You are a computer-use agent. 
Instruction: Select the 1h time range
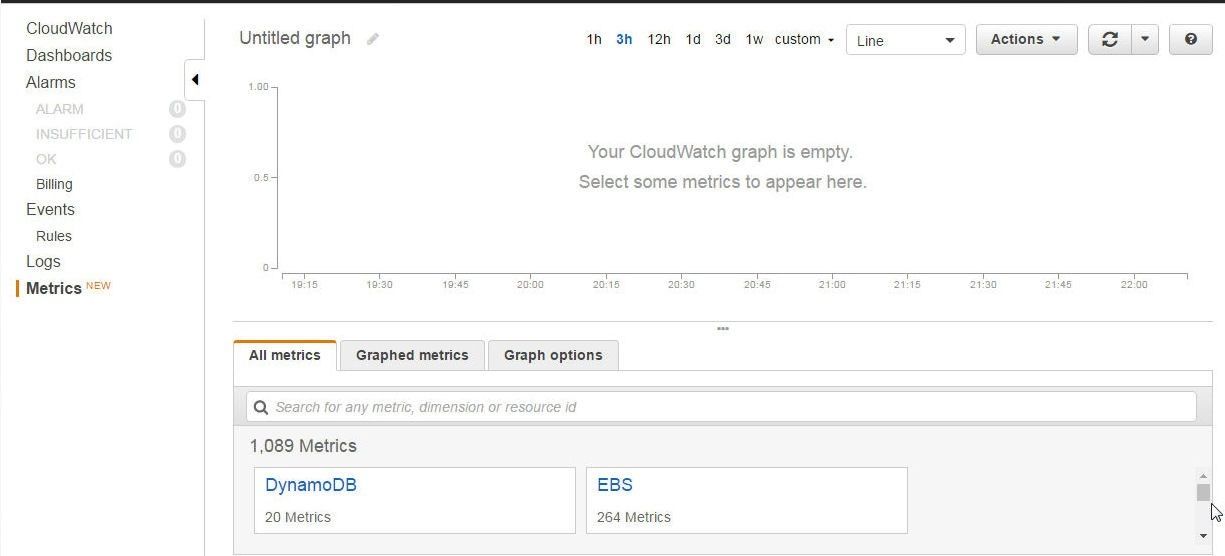(594, 39)
